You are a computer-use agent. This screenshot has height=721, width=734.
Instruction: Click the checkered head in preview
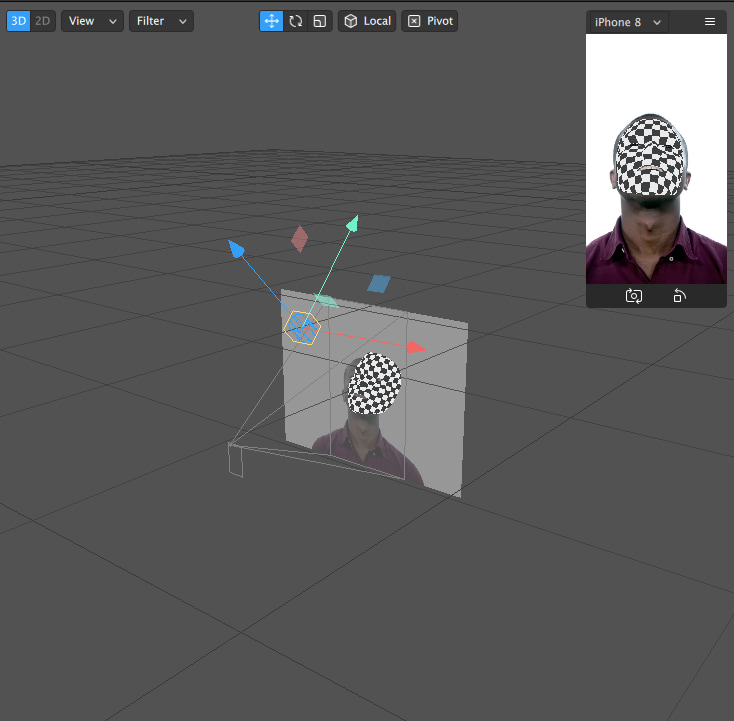(x=651, y=157)
